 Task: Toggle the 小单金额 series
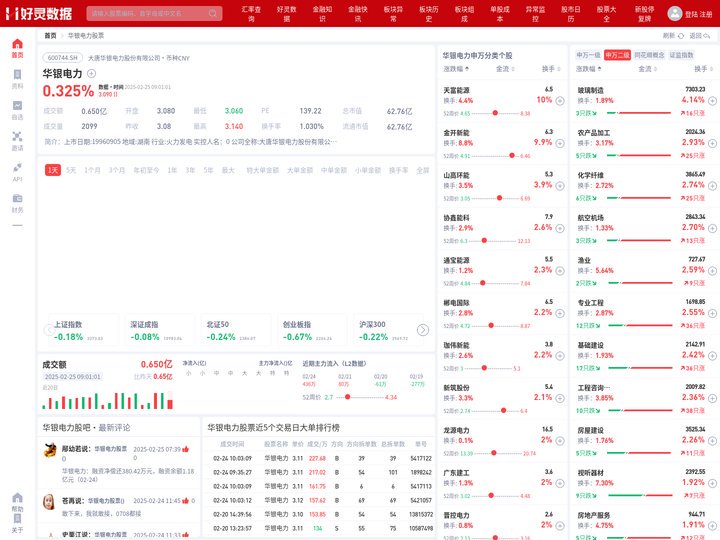[368, 170]
